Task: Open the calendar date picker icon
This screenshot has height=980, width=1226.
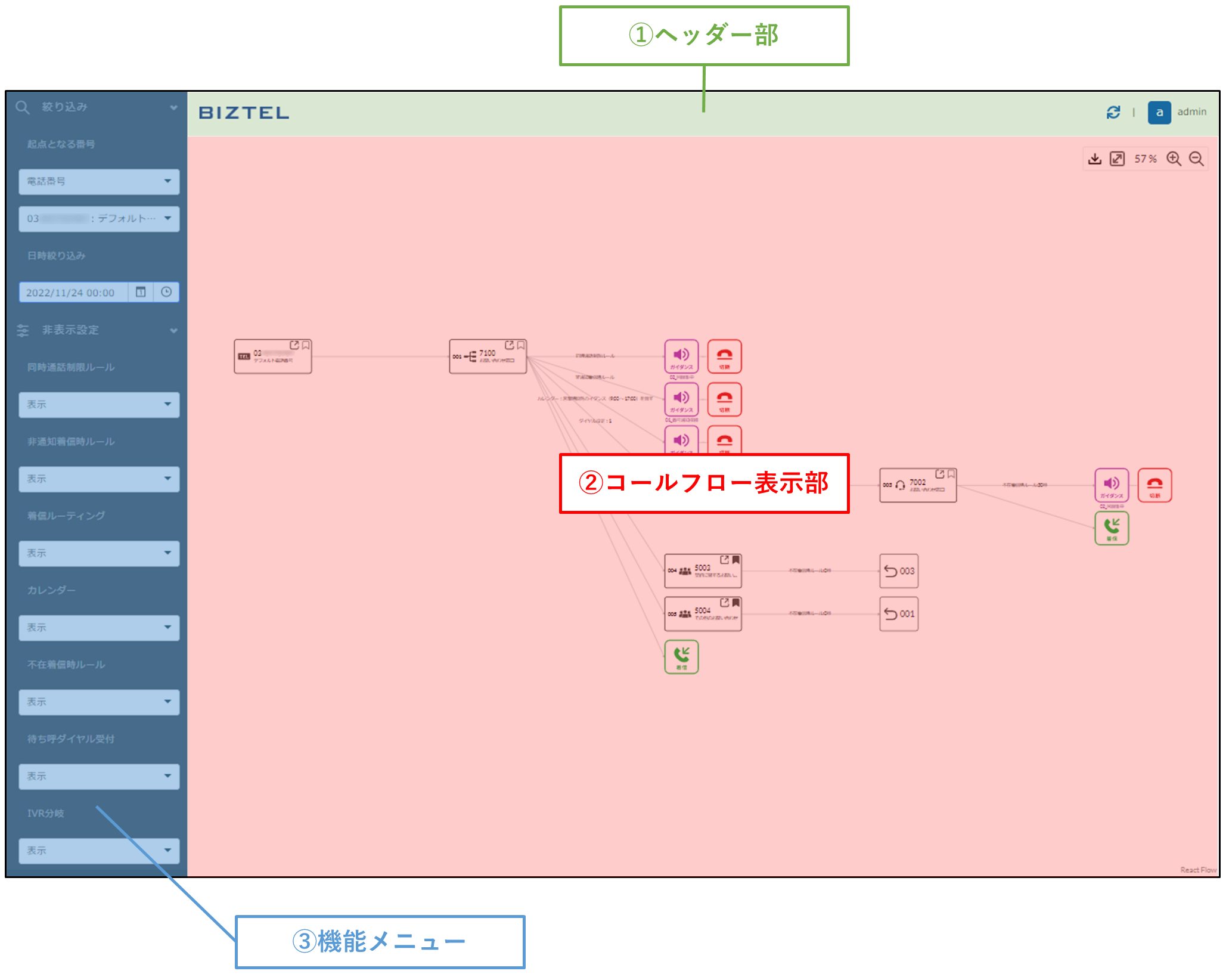Action: [141, 292]
